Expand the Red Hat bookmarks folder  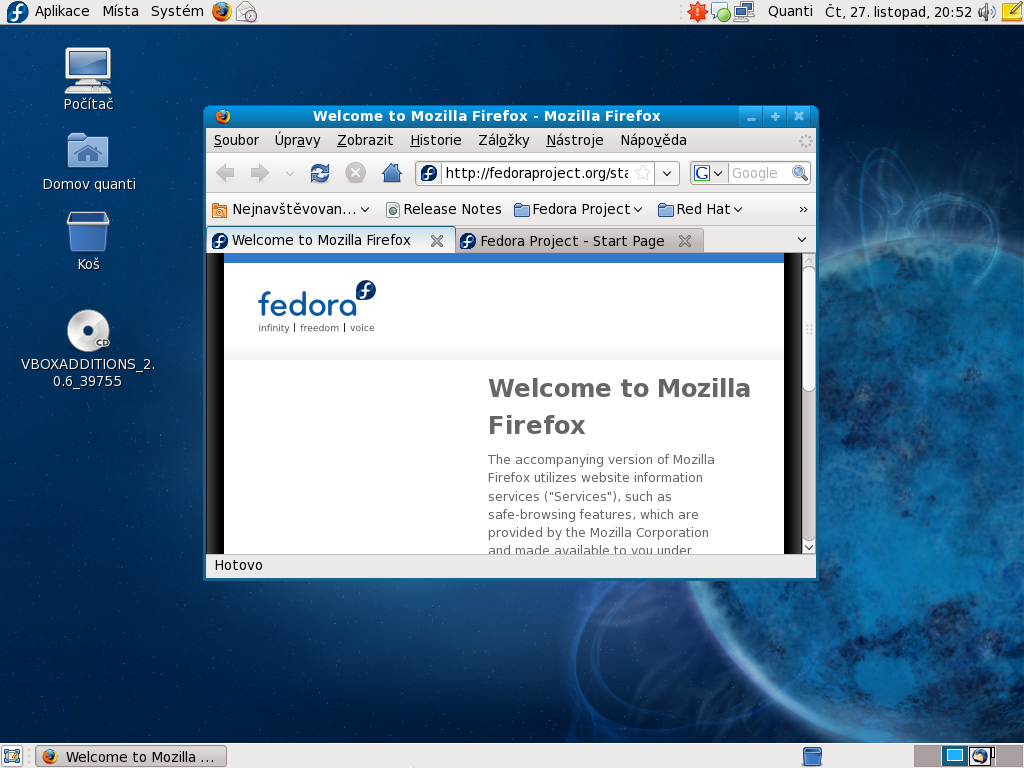pyautogui.click(x=700, y=209)
